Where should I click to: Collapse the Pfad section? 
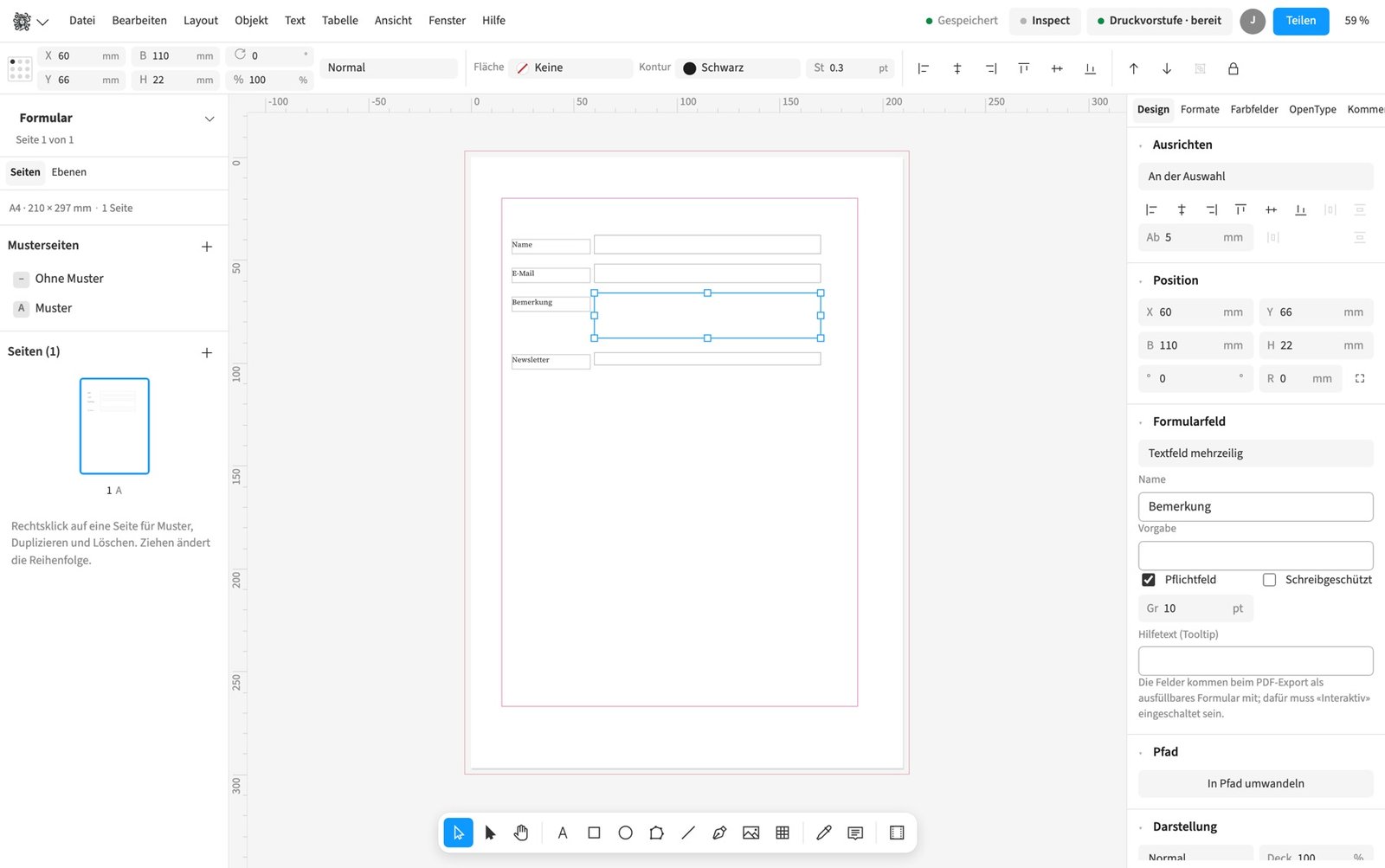1141,753
